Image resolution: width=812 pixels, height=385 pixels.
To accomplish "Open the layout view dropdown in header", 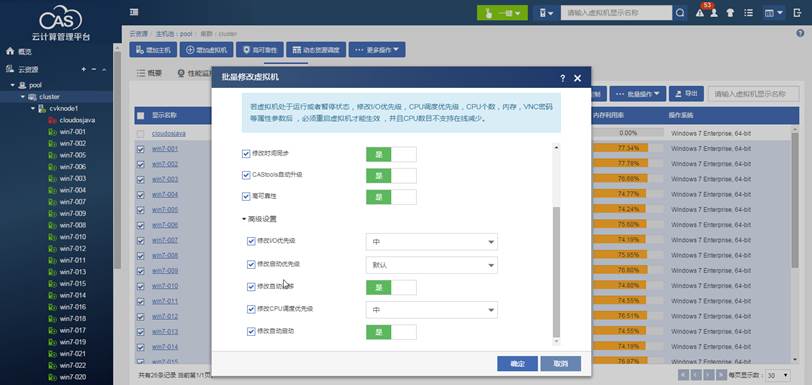I will [774, 13].
